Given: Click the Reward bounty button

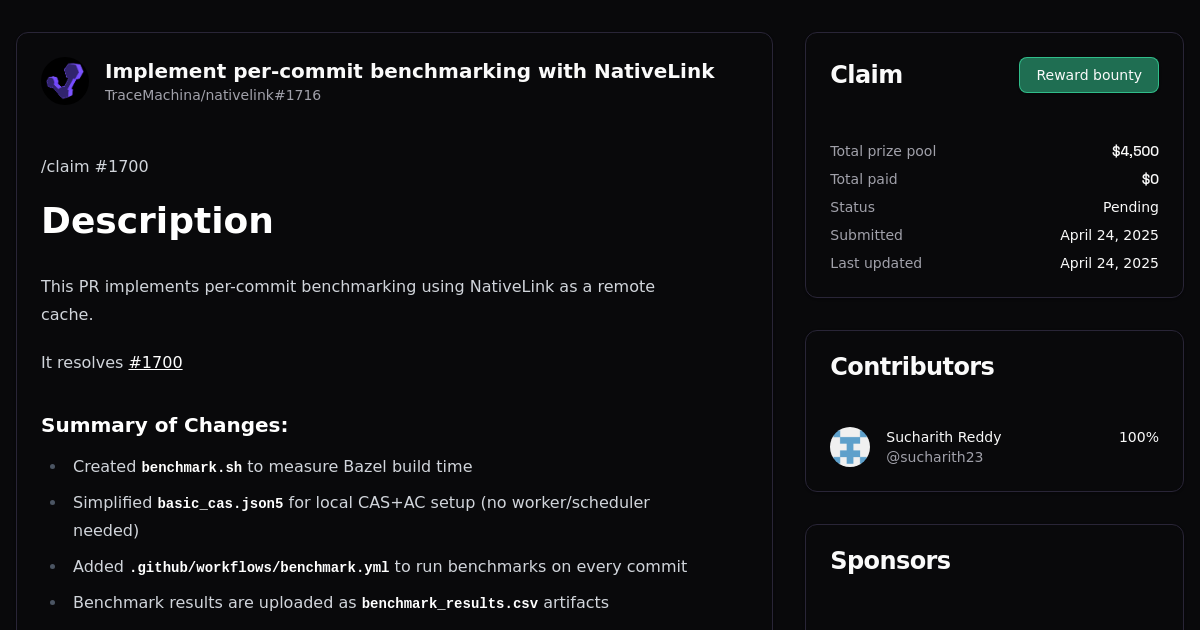Looking at the screenshot, I should tap(1088, 74).
